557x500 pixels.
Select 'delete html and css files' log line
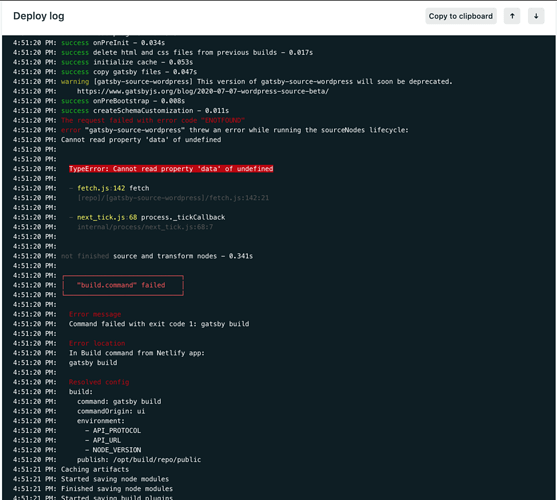click(x=163, y=53)
